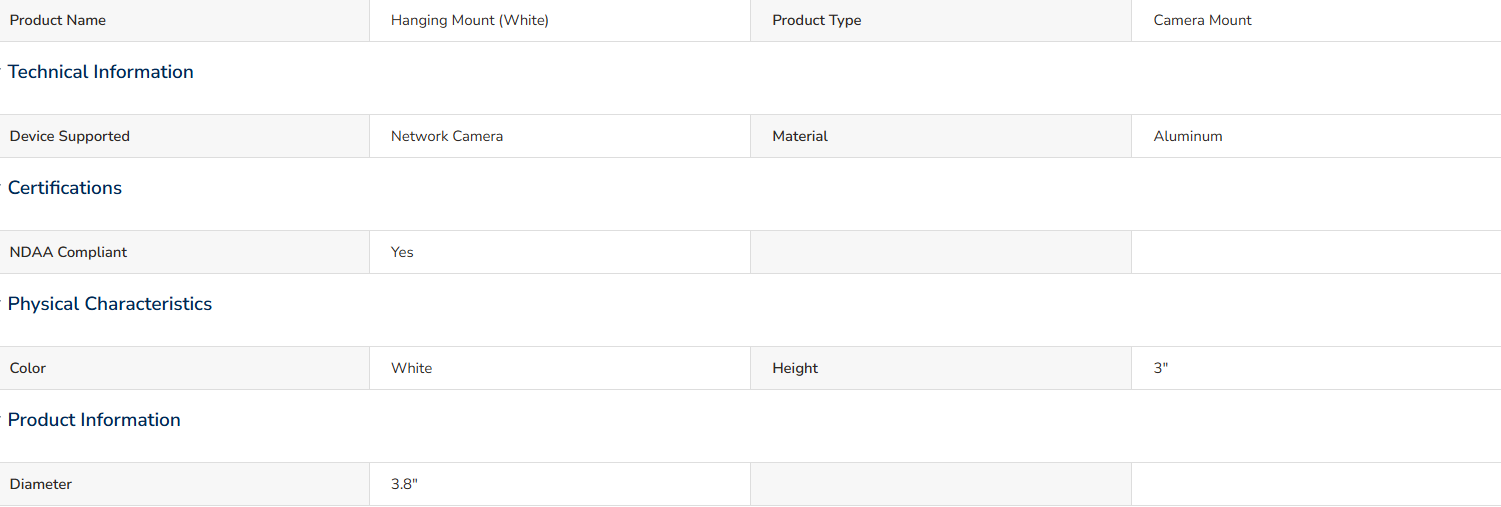1501x507 pixels.
Task: Click the Color label cell
Action: pos(184,368)
